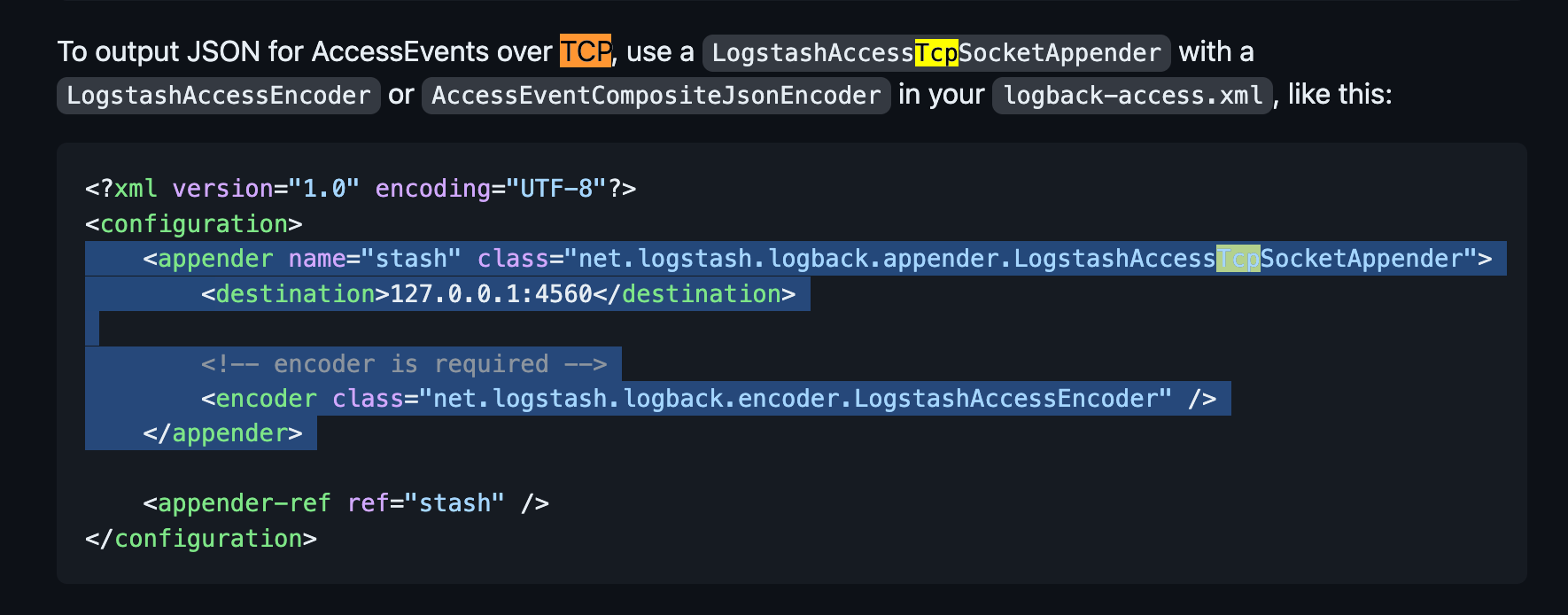The height and width of the screenshot is (615, 1568).
Task: Click the encoding "UTF-8" value
Action: (556, 189)
